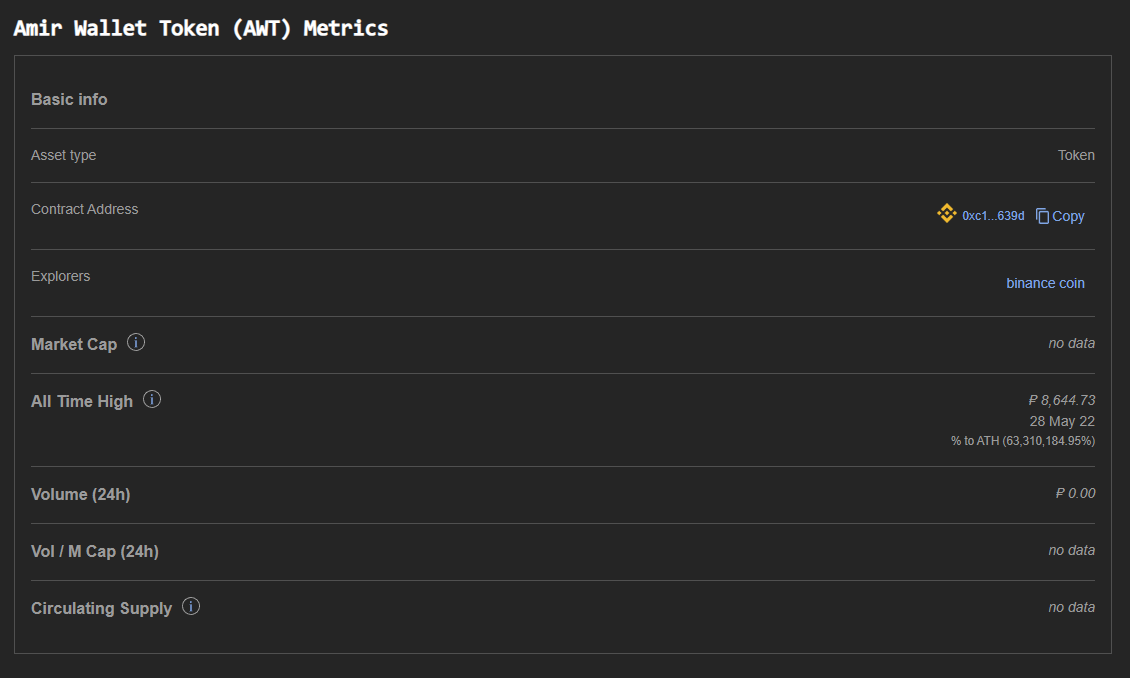The image size is (1130, 678).
Task: Open the All Time High info icon
Action: (152, 399)
